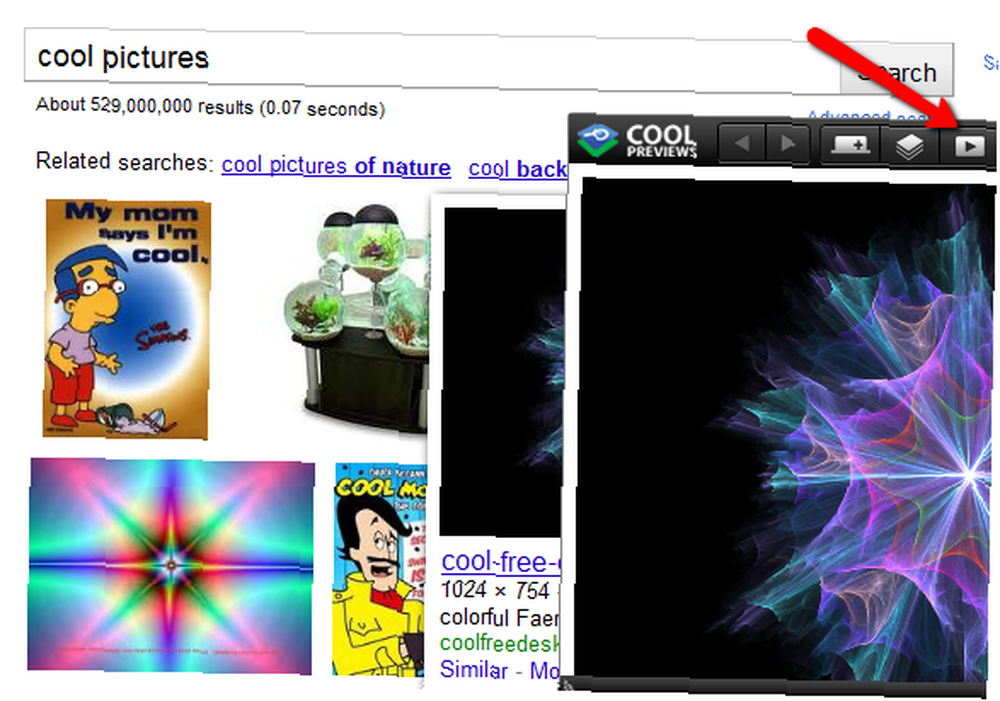Screen dimensions: 1000x701
Task: Click the CoolPreviews logo icon
Action: pyautogui.click(x=598, y=140)
